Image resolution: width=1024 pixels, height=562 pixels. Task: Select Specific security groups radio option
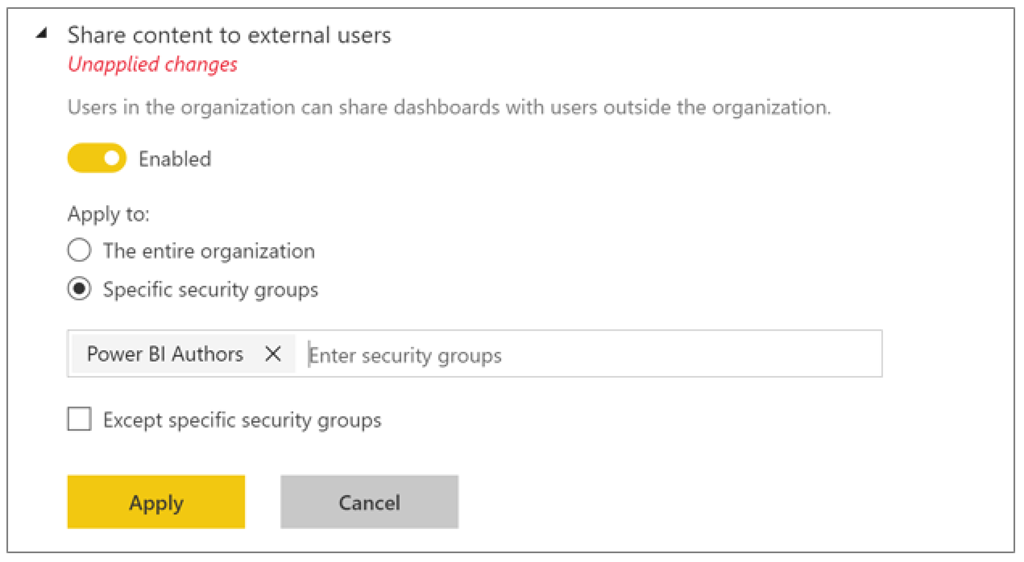[79, 289]
